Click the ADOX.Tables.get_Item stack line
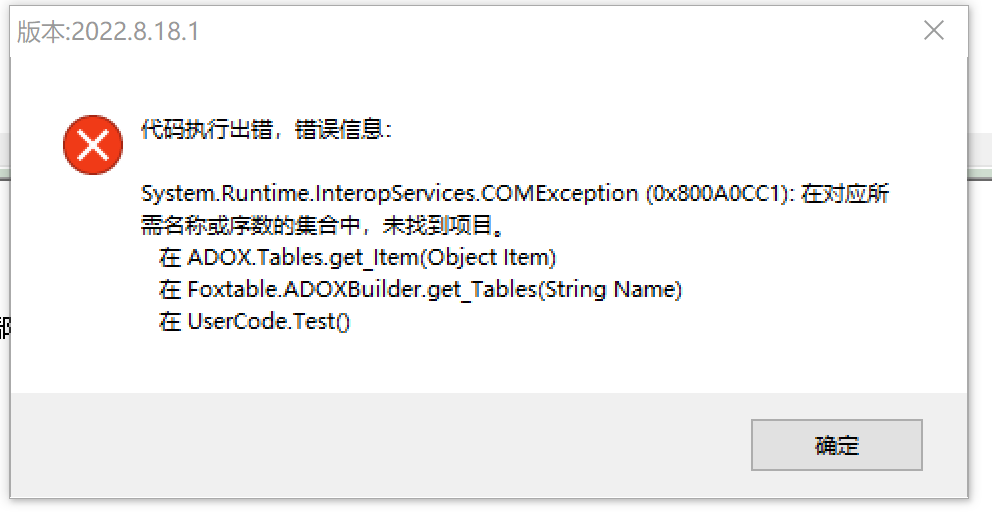 (357, 258)
